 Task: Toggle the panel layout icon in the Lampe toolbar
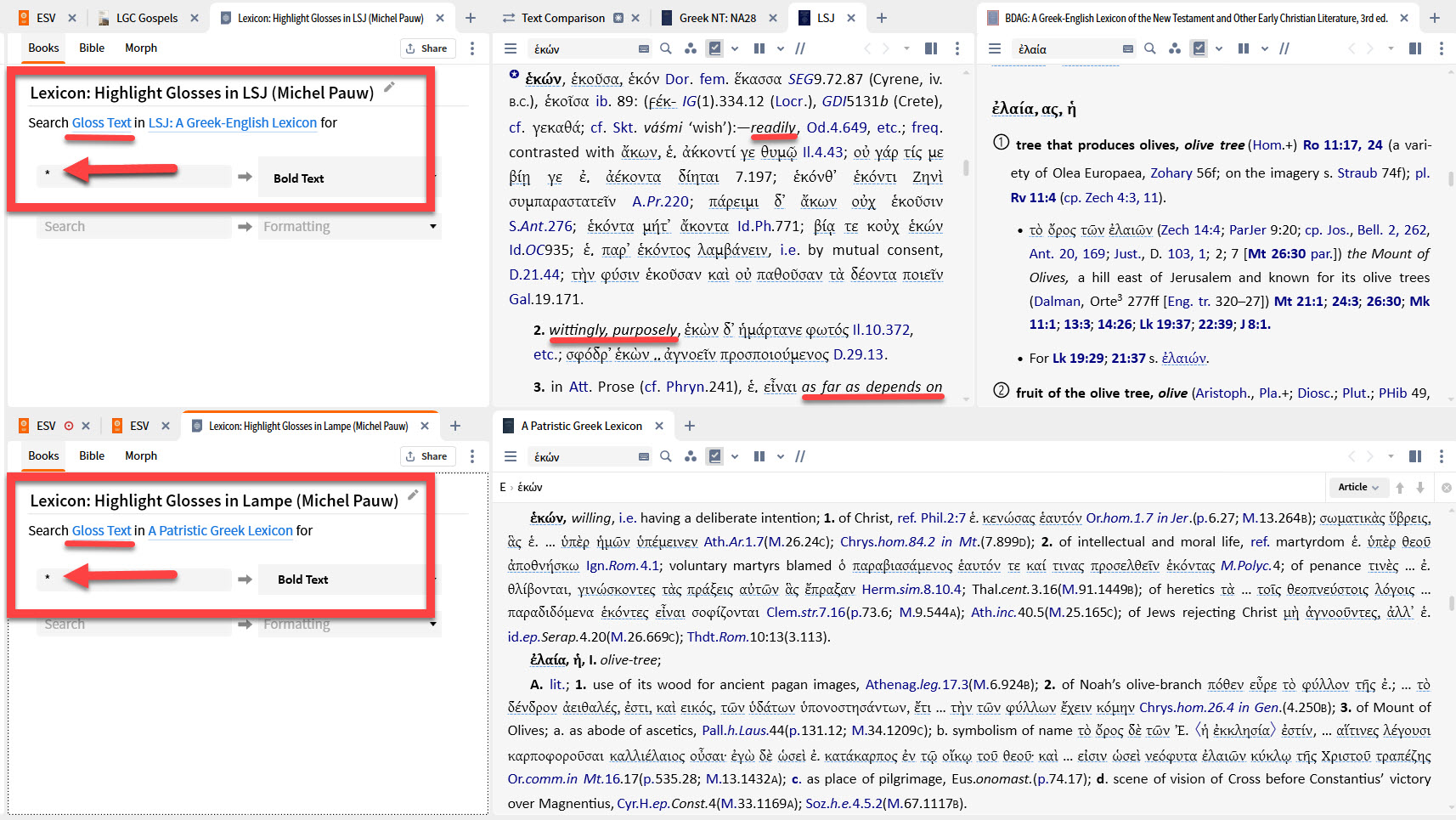click(1415, 456)
